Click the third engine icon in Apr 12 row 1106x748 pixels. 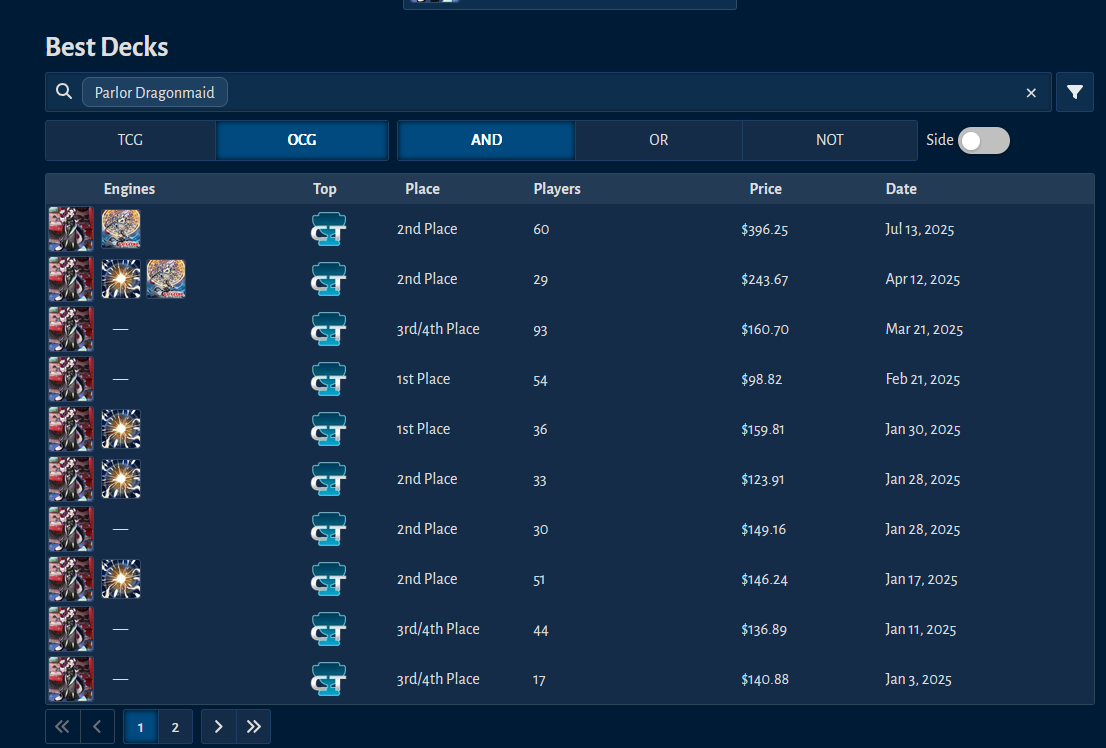(166, 279)
